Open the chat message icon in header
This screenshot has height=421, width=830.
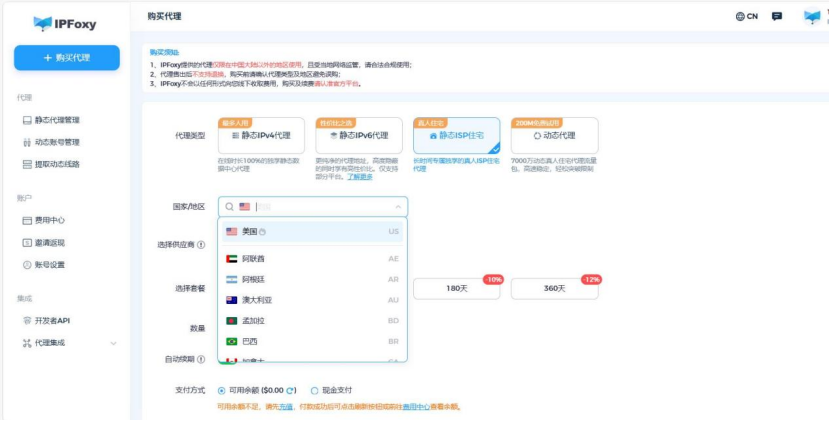[x=777, y=17]
